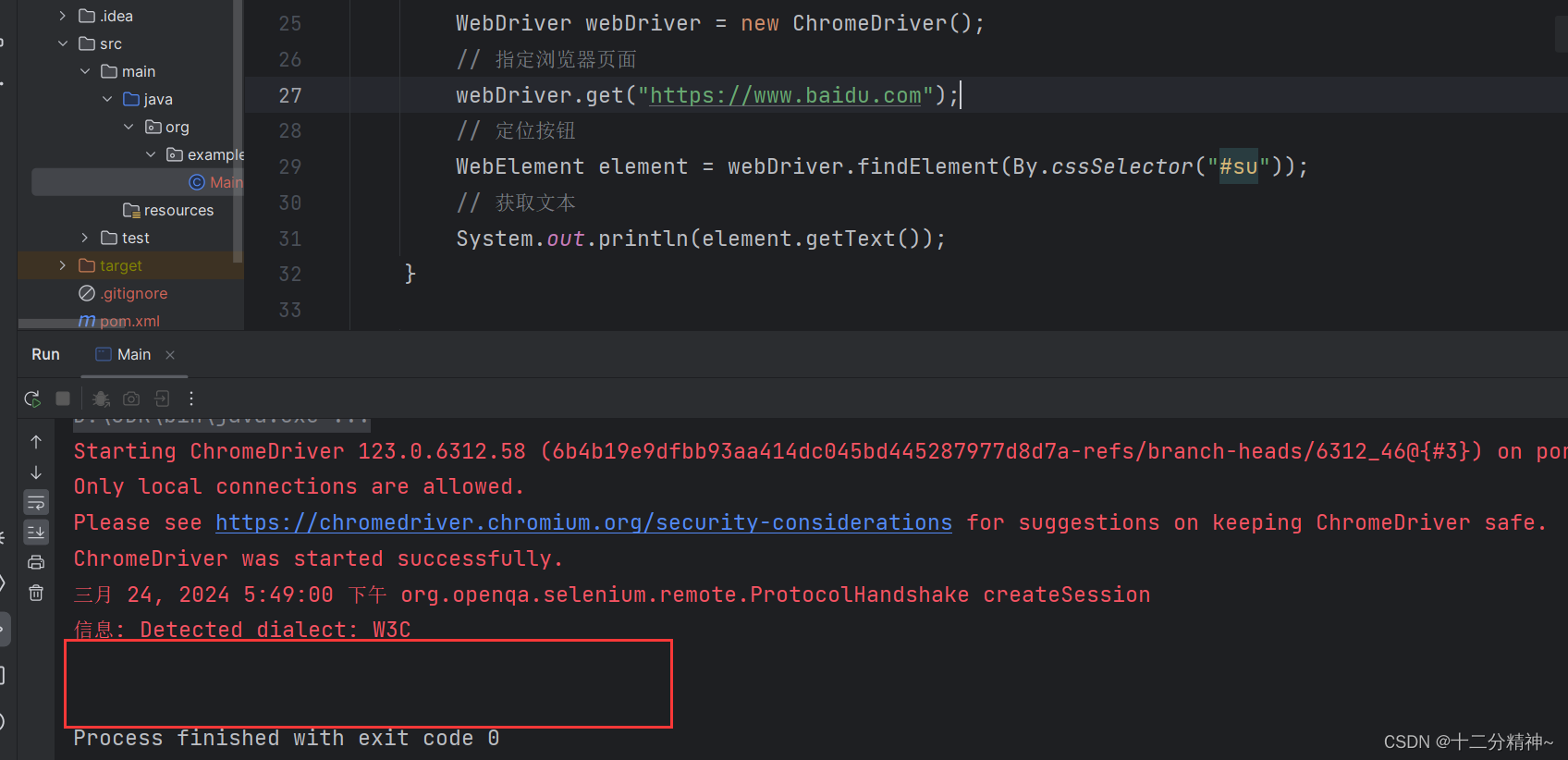This screenshot has height=760, width=1568.
Task: Click the Run tool window label
Action: point(45,355)
